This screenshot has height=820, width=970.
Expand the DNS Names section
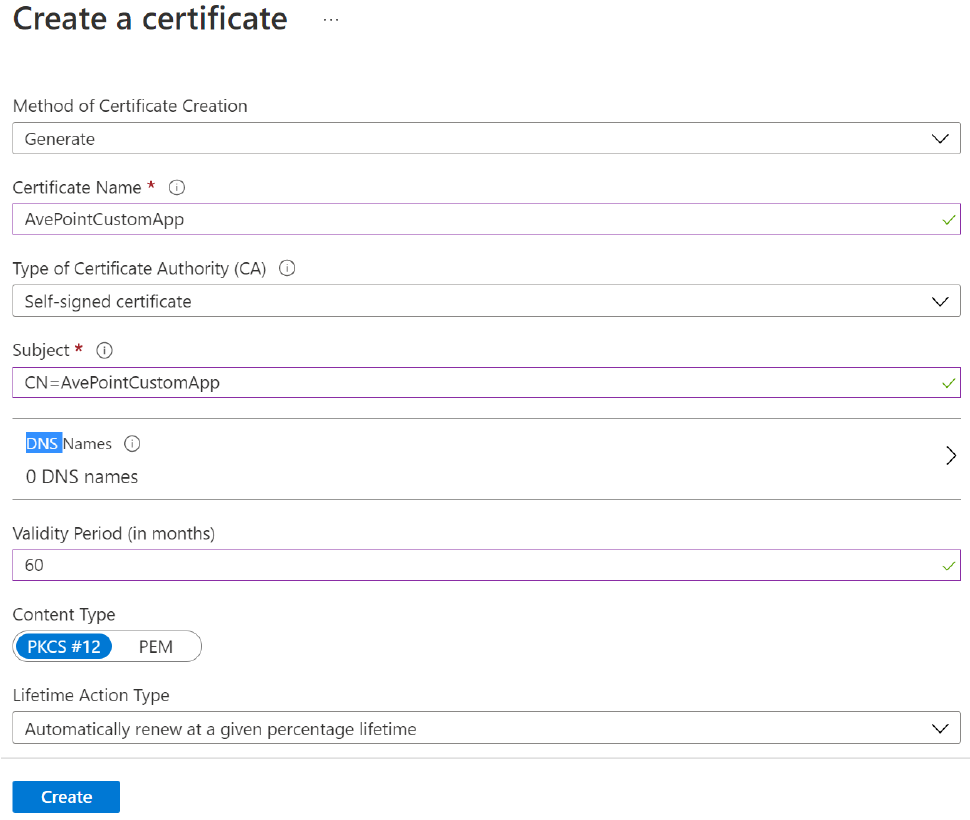point(950,455)
